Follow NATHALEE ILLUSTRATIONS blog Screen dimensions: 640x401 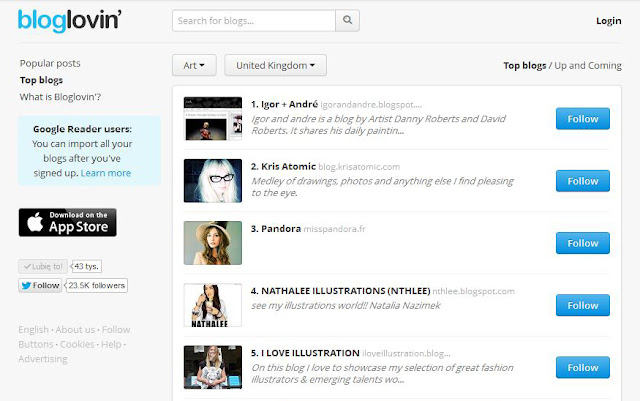tap(582, 305)
